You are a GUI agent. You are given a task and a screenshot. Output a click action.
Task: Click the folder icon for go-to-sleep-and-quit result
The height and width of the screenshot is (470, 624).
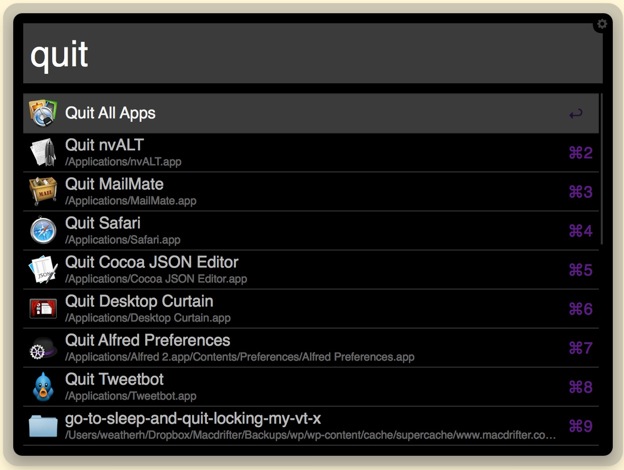pyautogui.click(x=43, y=426)
